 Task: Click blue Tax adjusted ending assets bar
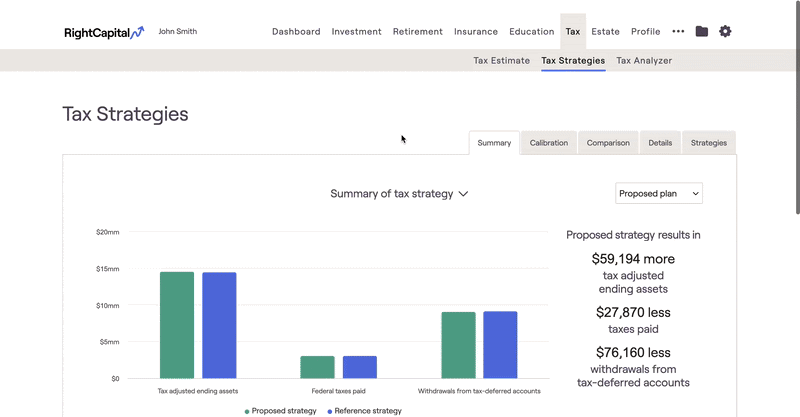tap(219, 326)
